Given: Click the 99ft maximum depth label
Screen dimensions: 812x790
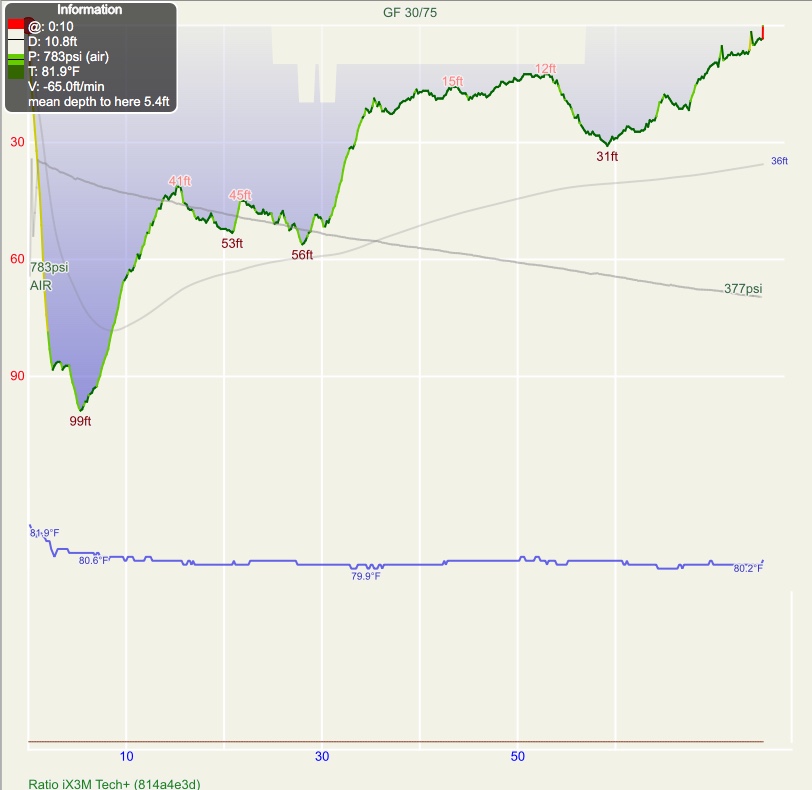Looking at the screenshot, I should coord(80,421).
